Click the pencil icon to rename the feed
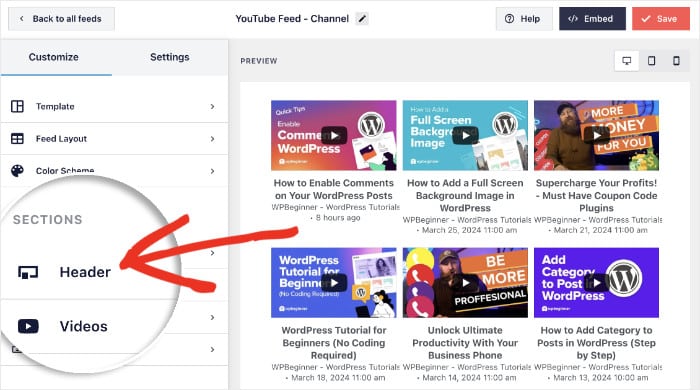 click(362, 19)
